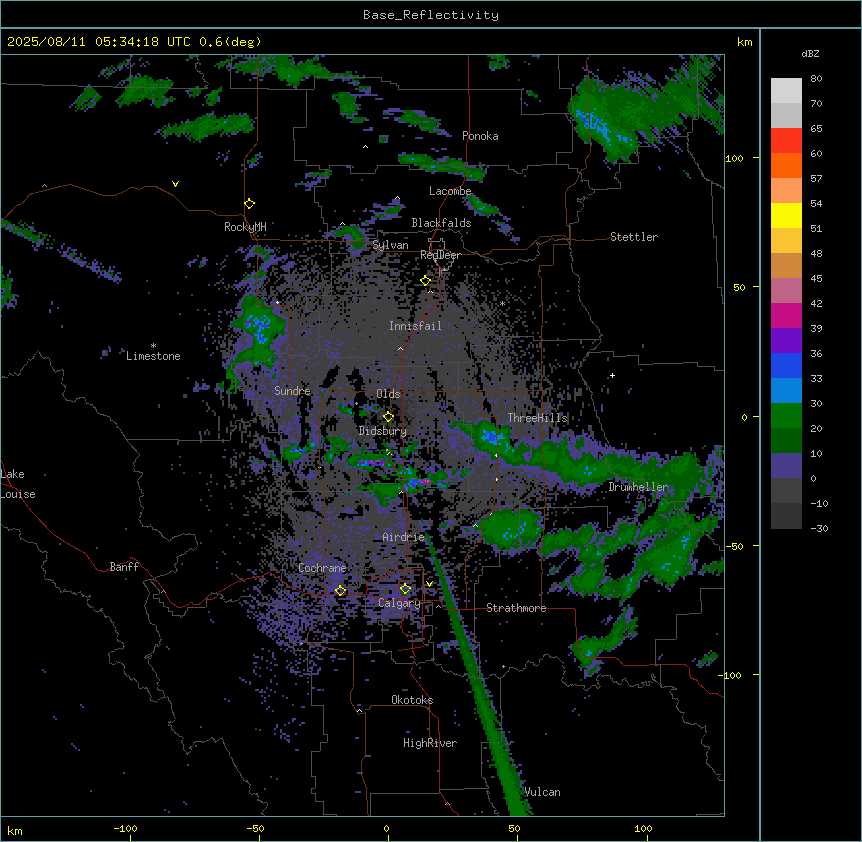Click the dBZ legend heading
The height and width of the screenshot is (842, 862).
coord(810,54)
